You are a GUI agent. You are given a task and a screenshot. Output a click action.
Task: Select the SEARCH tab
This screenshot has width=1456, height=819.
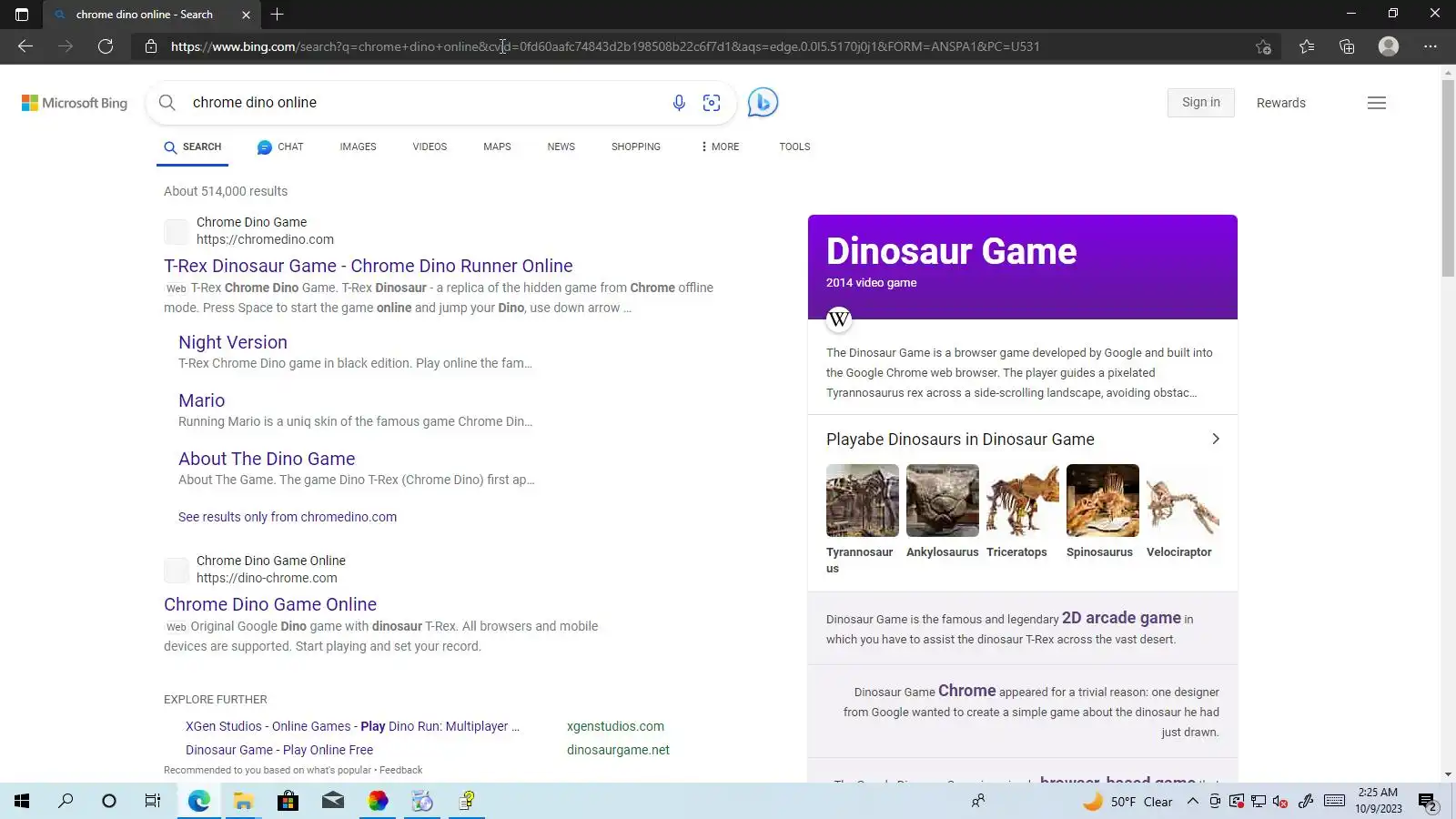click(193, 147)
